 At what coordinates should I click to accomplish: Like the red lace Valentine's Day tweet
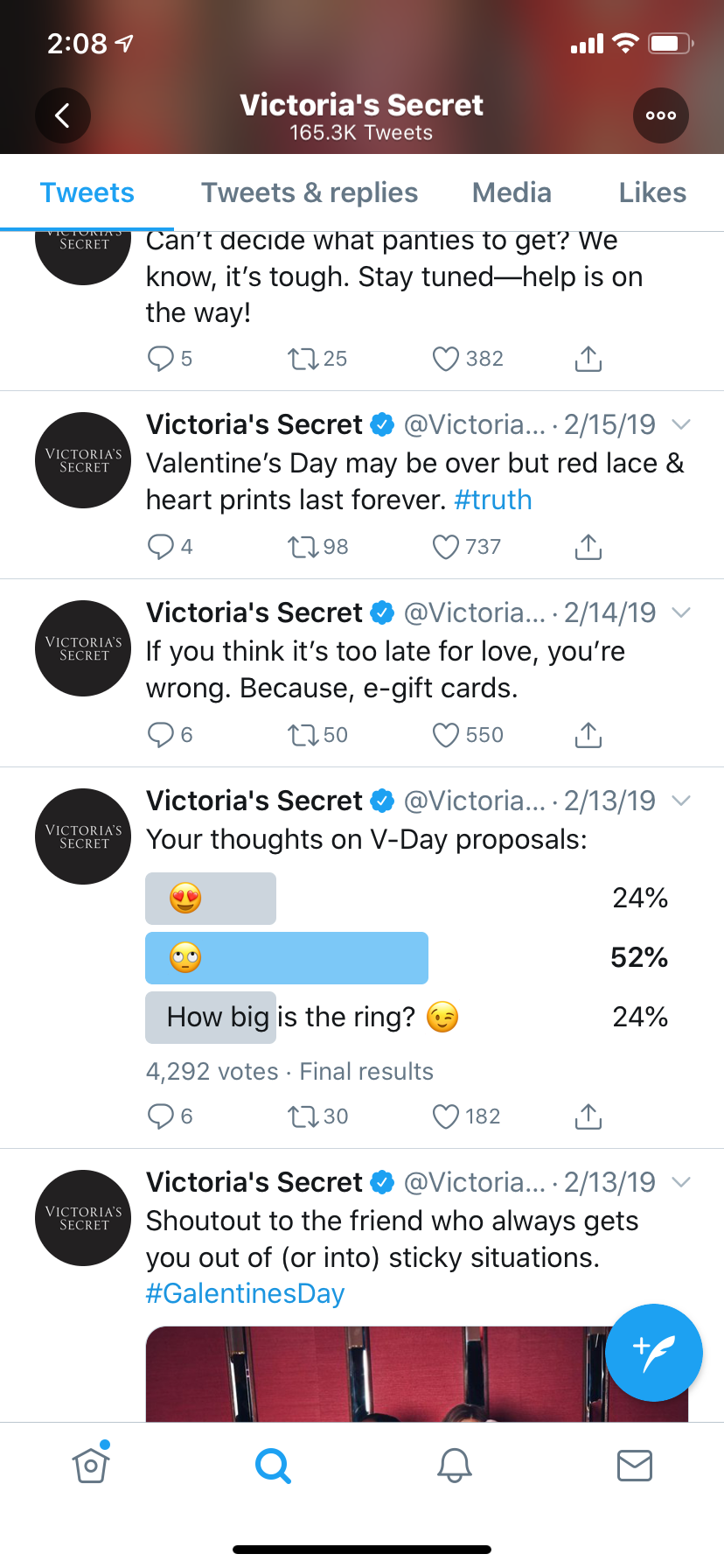coord(446,548)
